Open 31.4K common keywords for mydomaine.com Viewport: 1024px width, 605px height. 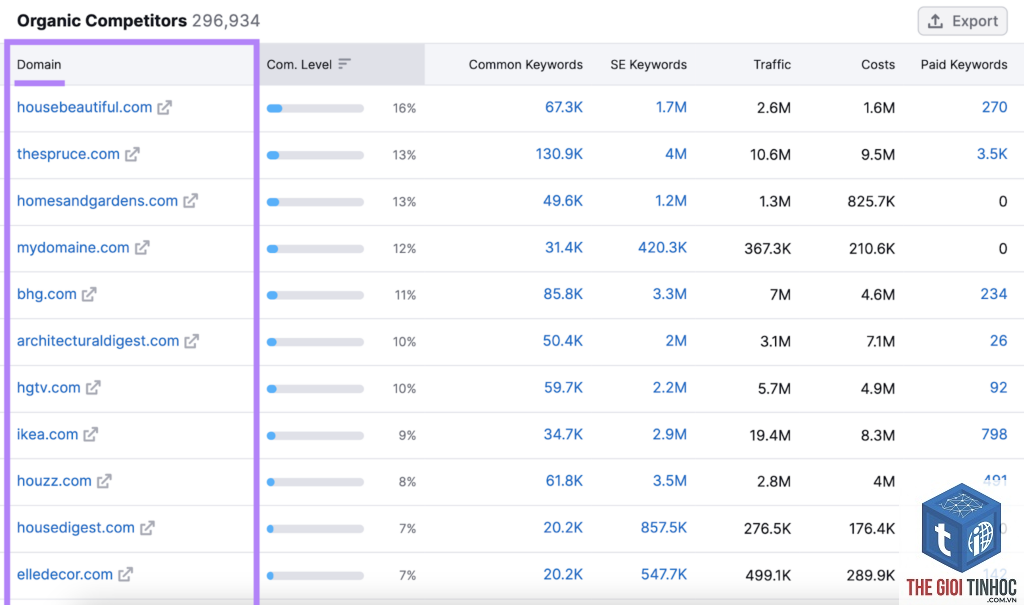pyautogui.click(x=564, y=248)
